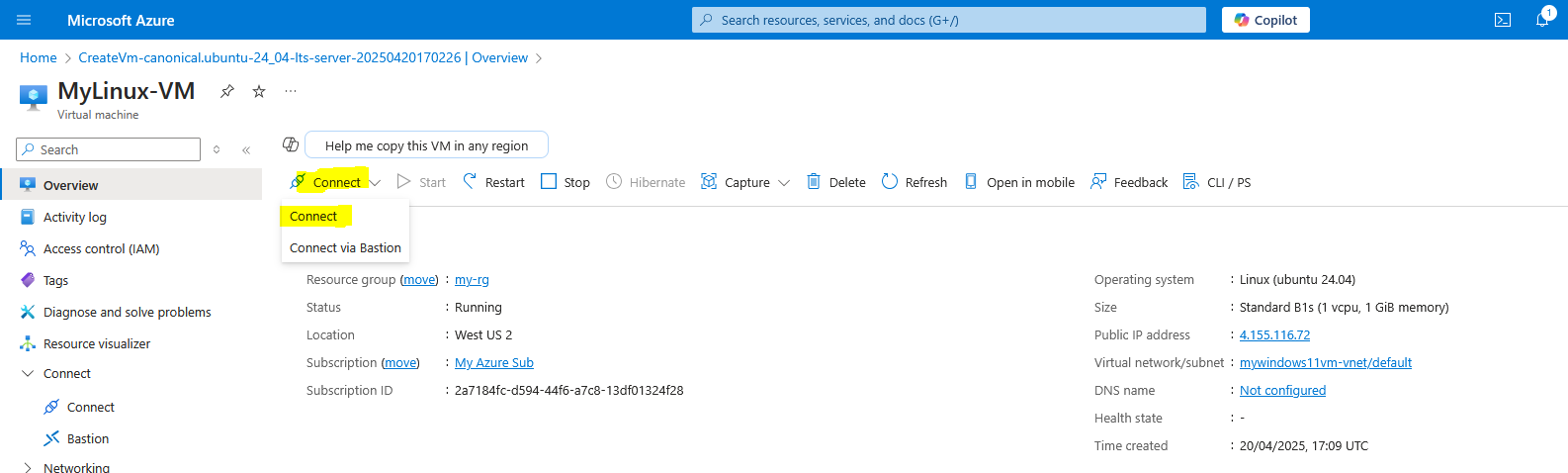Click the Running status value

[x=479, y=308]
